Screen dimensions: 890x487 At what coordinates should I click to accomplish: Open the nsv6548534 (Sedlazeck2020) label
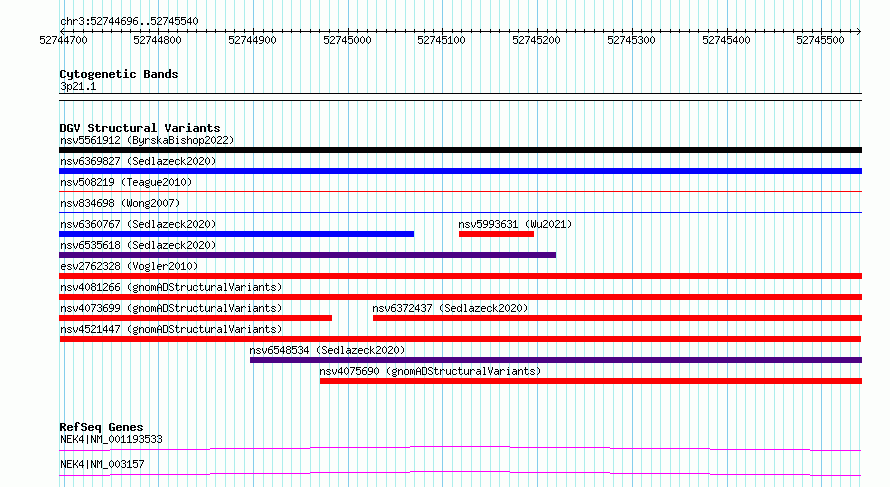tap(328, 350)
